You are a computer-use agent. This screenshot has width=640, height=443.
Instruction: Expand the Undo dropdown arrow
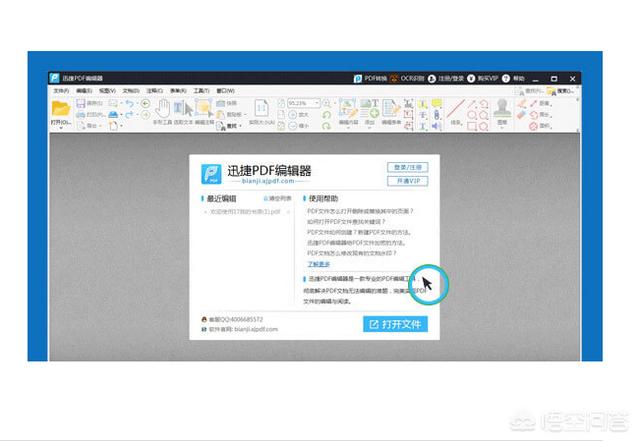point(137,103)
